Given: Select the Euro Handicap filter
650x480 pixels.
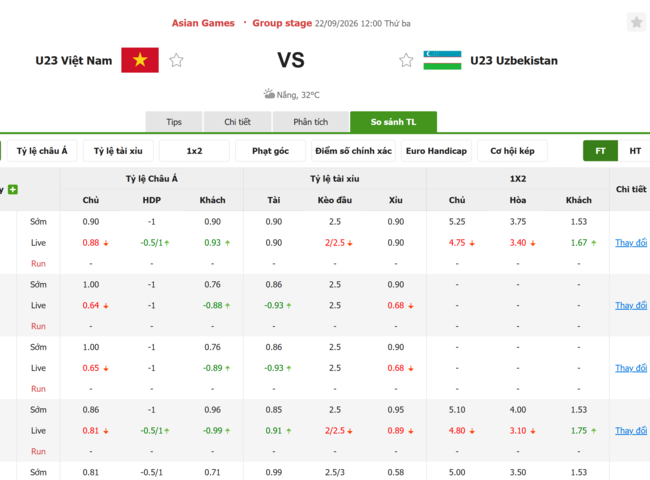Looking at the screenshot, I should coord(436,151).
